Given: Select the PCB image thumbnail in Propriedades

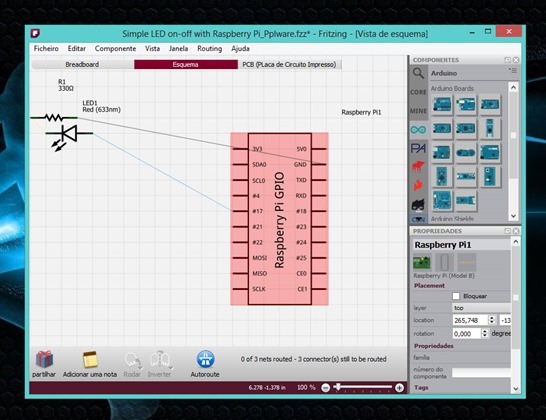Looking at the screenshot, I should (x=467, y=262).
